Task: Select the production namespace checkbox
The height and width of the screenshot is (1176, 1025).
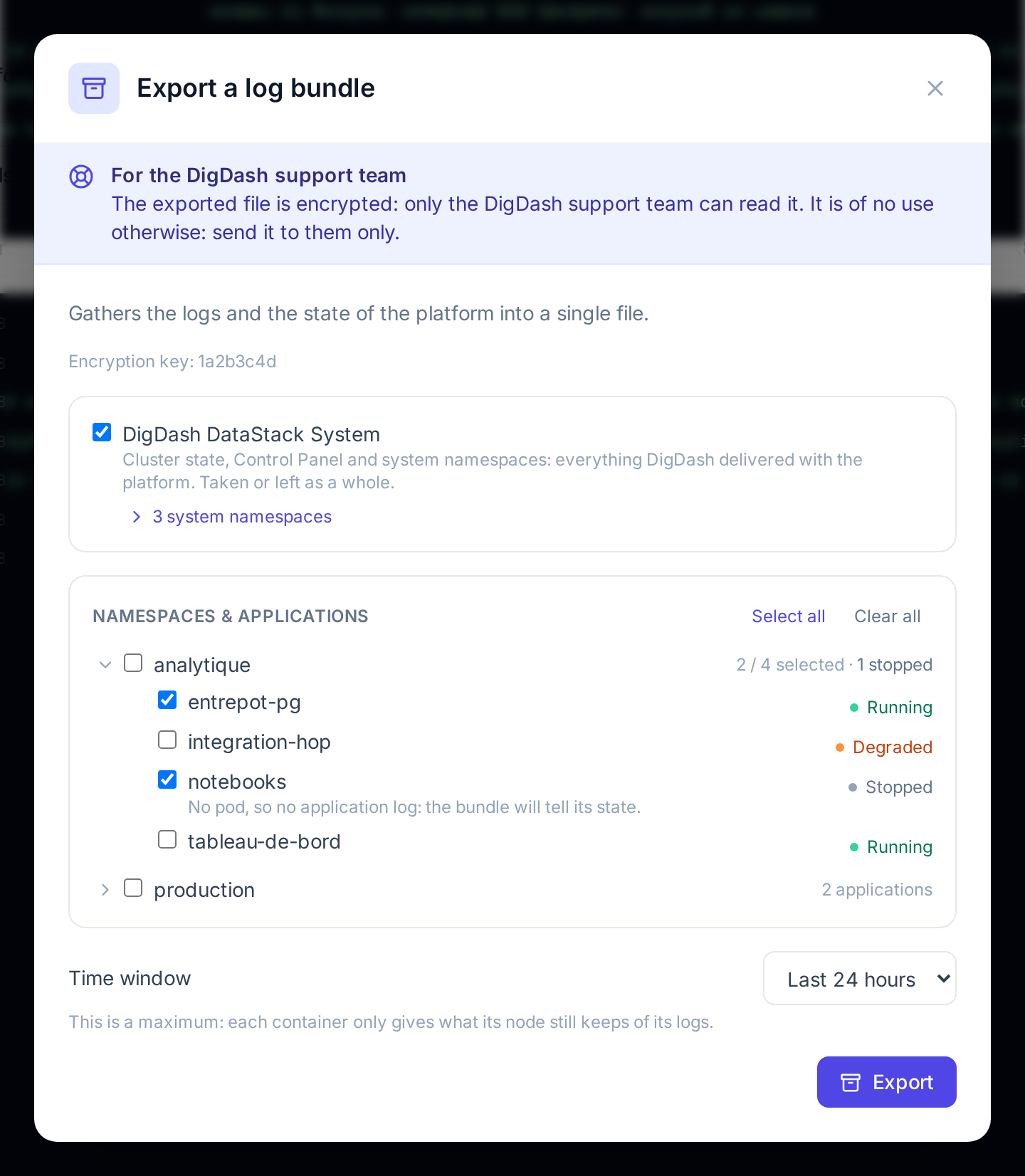Action: [x=133, y=888]
